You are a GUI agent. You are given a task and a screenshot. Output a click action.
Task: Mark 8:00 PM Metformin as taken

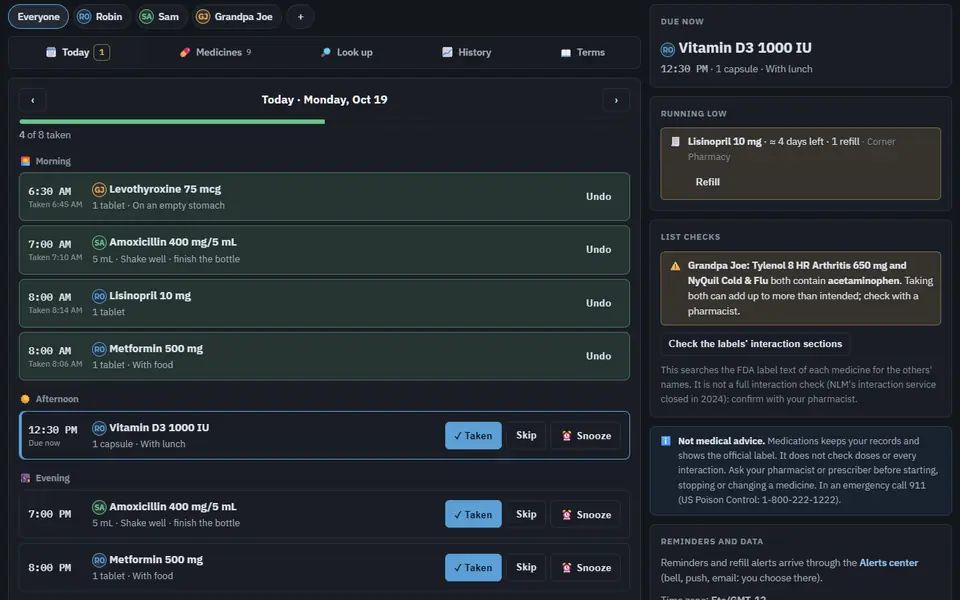pos(473,568)
